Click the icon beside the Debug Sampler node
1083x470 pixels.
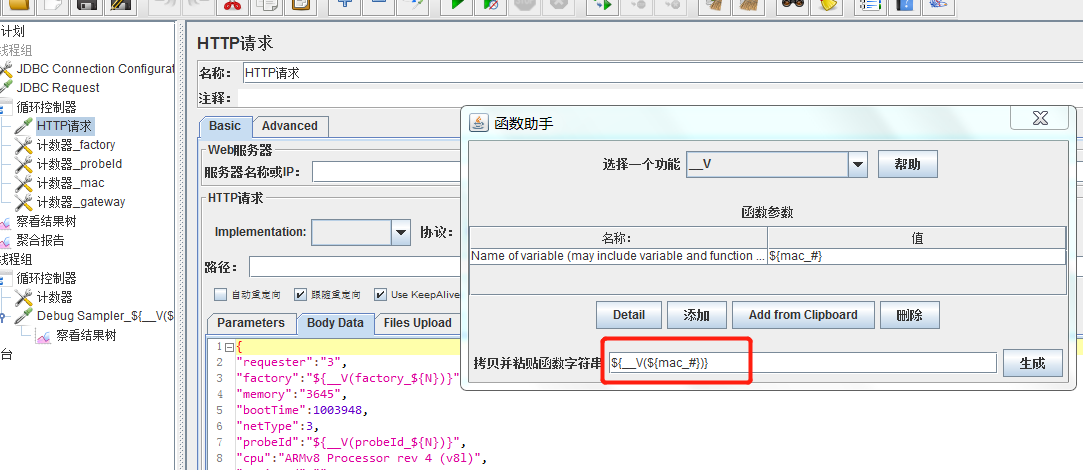click(23, 317)
